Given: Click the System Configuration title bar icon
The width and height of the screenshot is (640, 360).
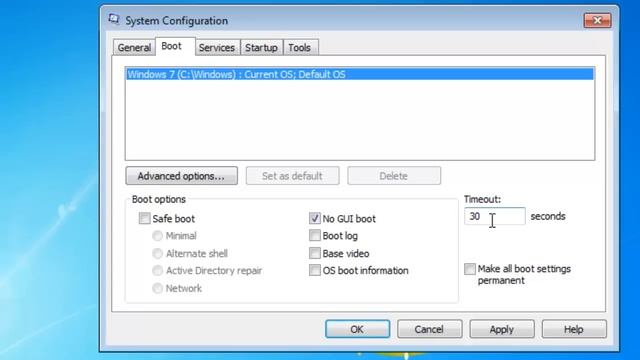Looking at the screenshot, I should pyautogui.click(x=114, y=19).
